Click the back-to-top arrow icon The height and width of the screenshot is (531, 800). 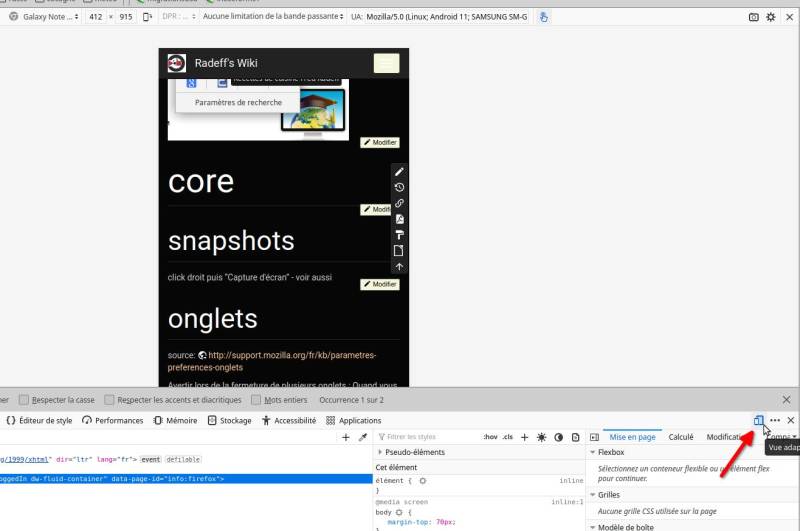[399, 266]
